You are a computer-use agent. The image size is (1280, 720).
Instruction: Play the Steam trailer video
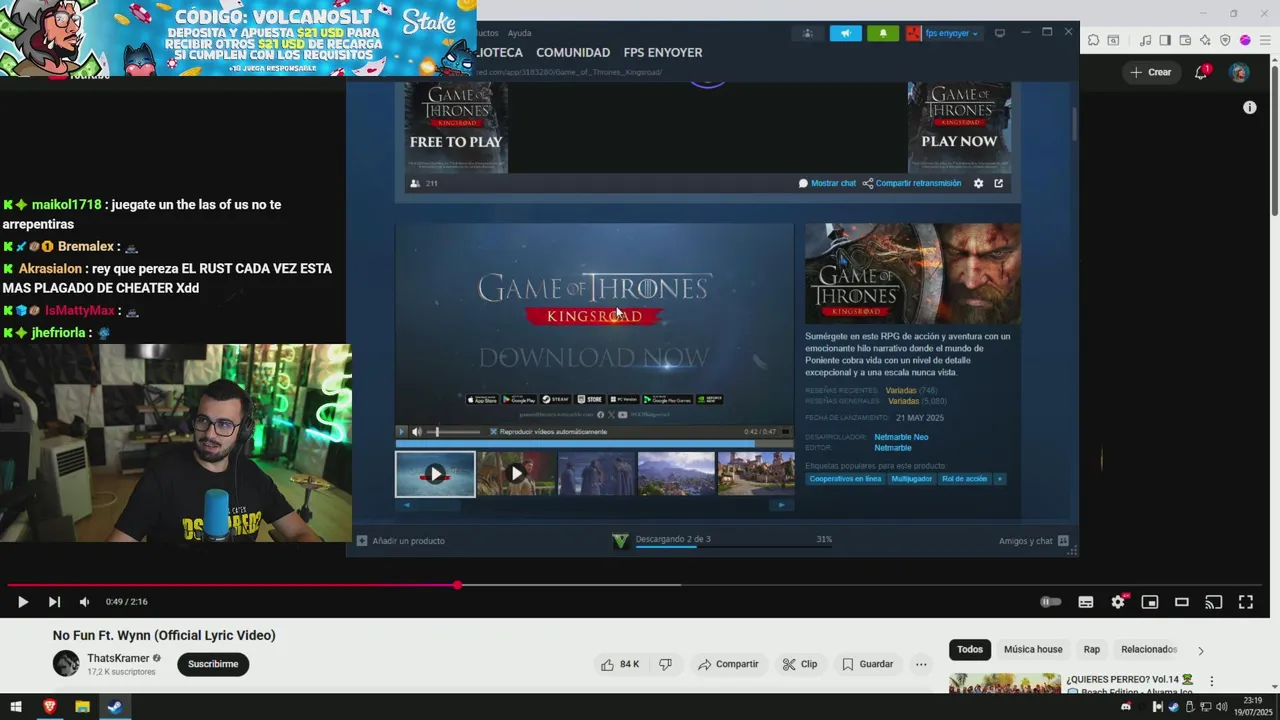(402, 432)
